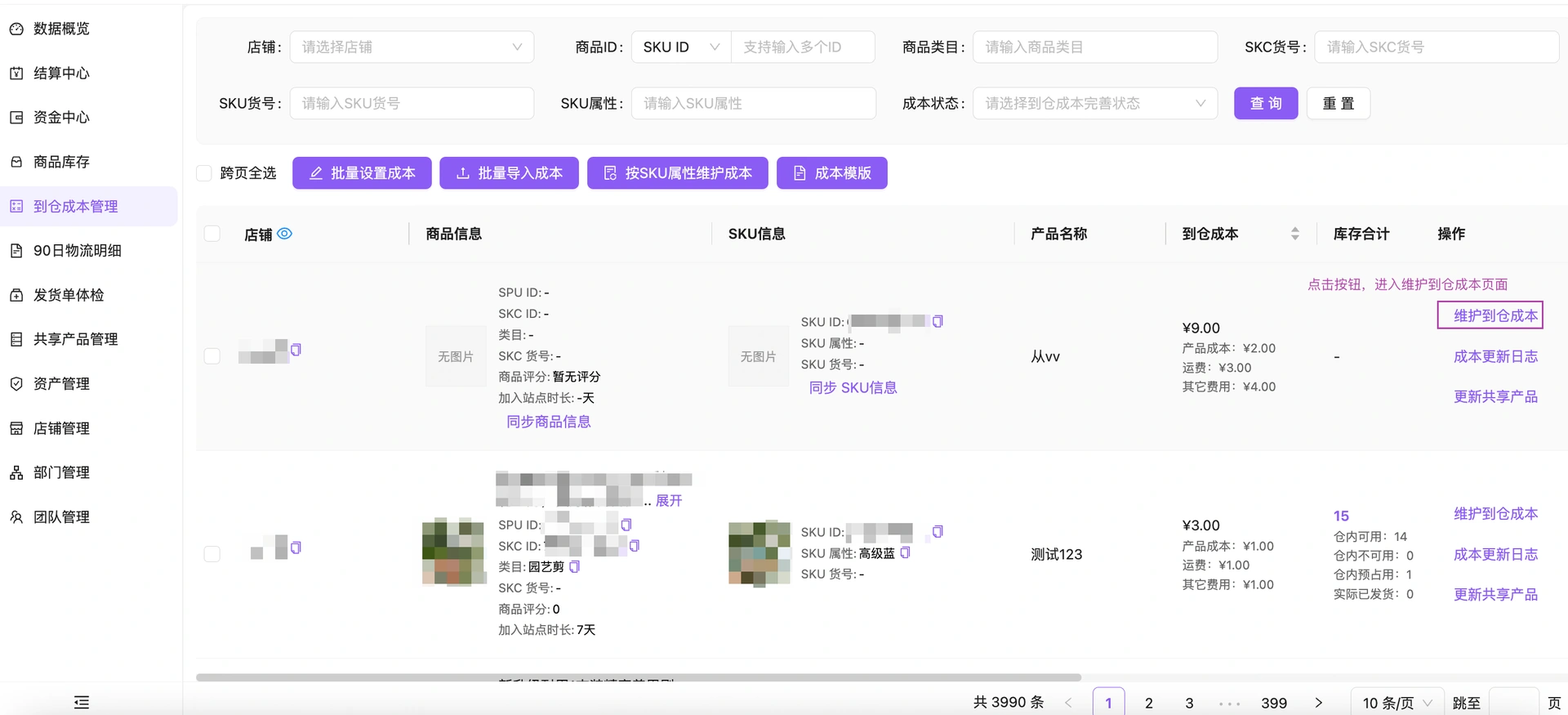Check the table header select-all checkbox
The height and width of the screenshot is (715, 1568).
[x=212, y=234]
